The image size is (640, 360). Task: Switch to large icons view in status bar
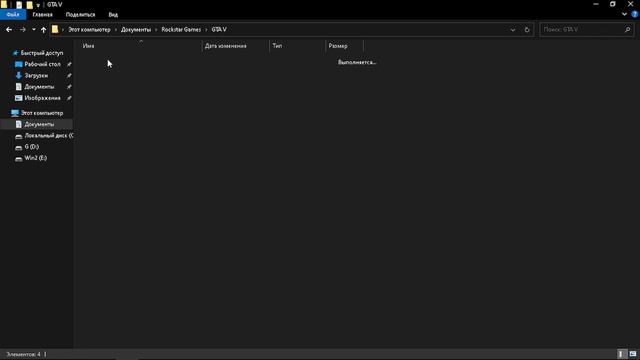coord(633,354)
